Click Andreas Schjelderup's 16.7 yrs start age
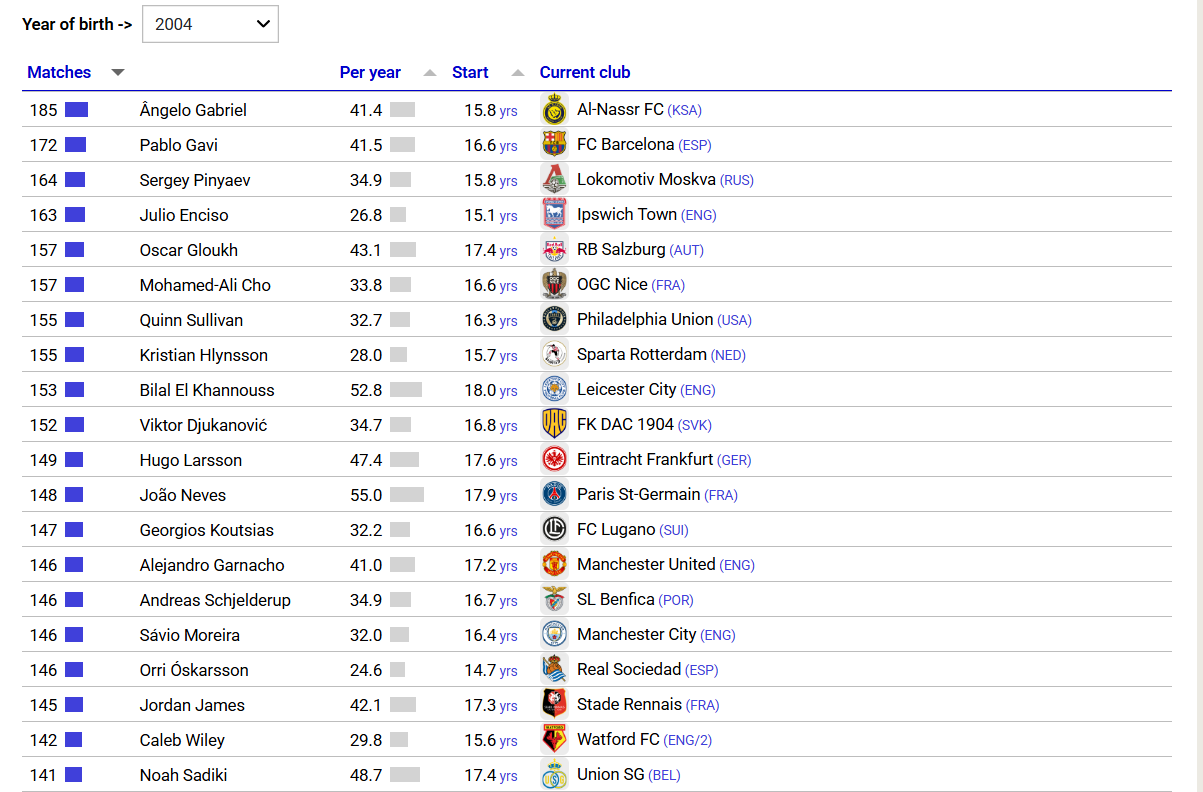This screenshot has width=1203, height=792. tap(491, 600)
